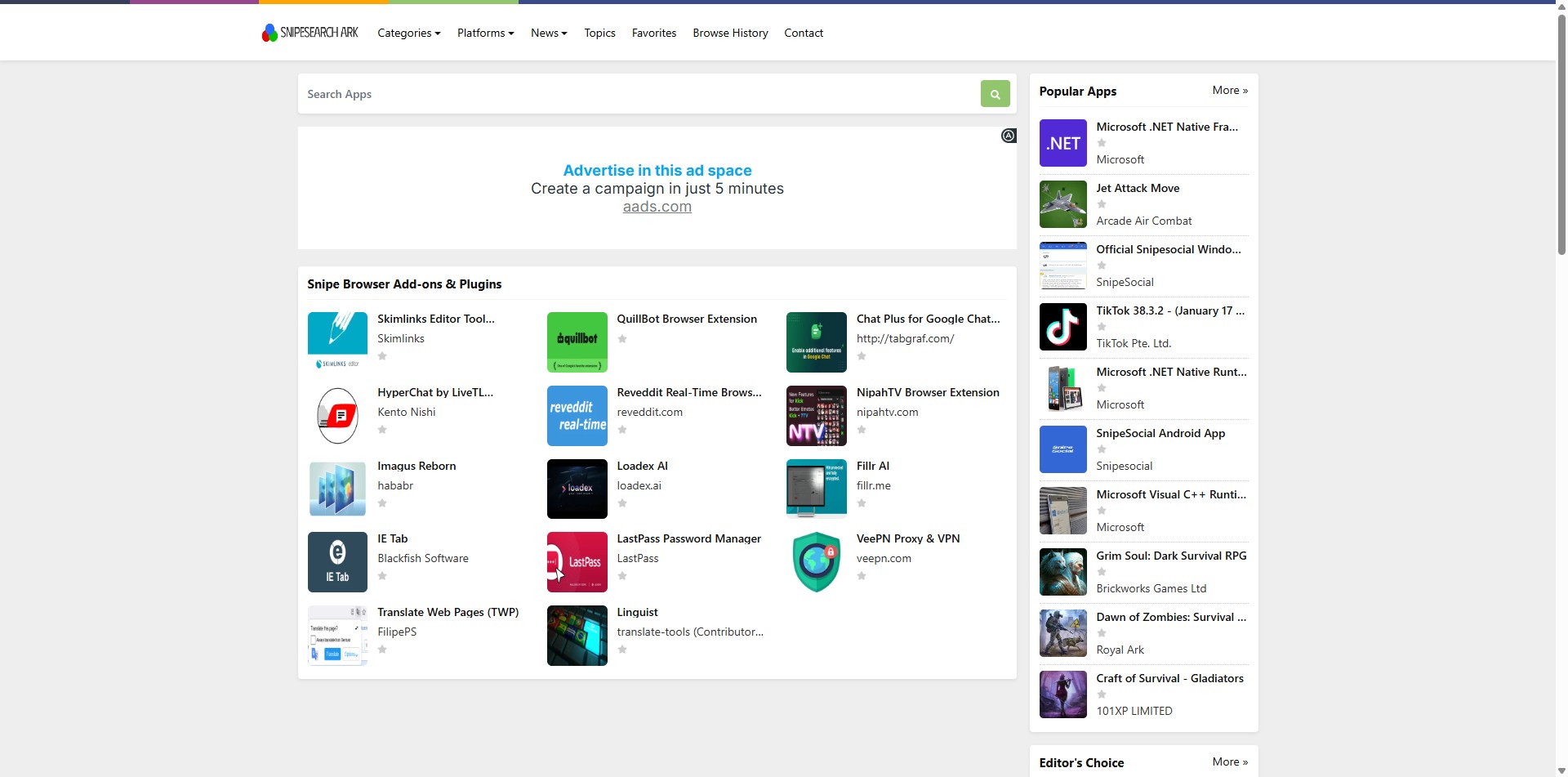The height and width of the screenshot is (777, 1568).
Task: Toggle favorite star for LastPass
Action: coord(622,575)
